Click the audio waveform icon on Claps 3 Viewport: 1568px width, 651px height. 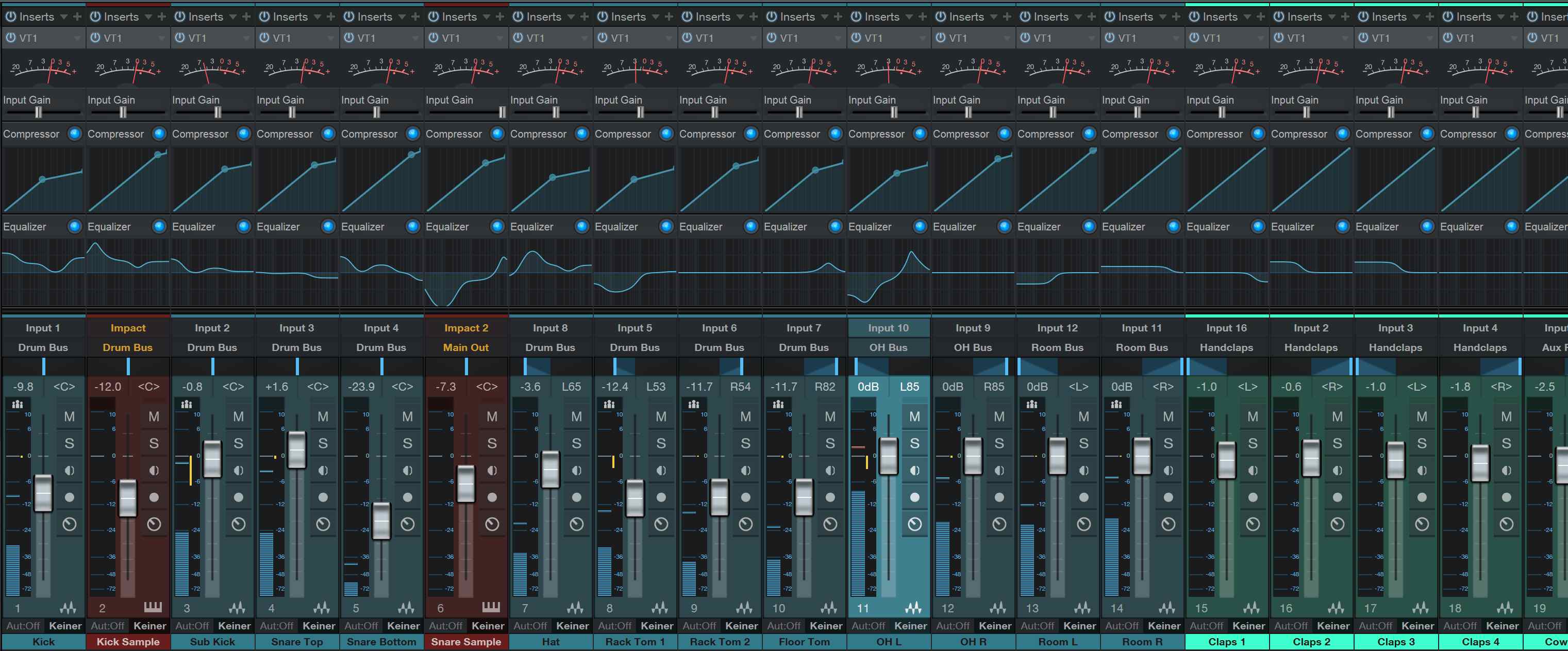click(x=1421, y=607)
